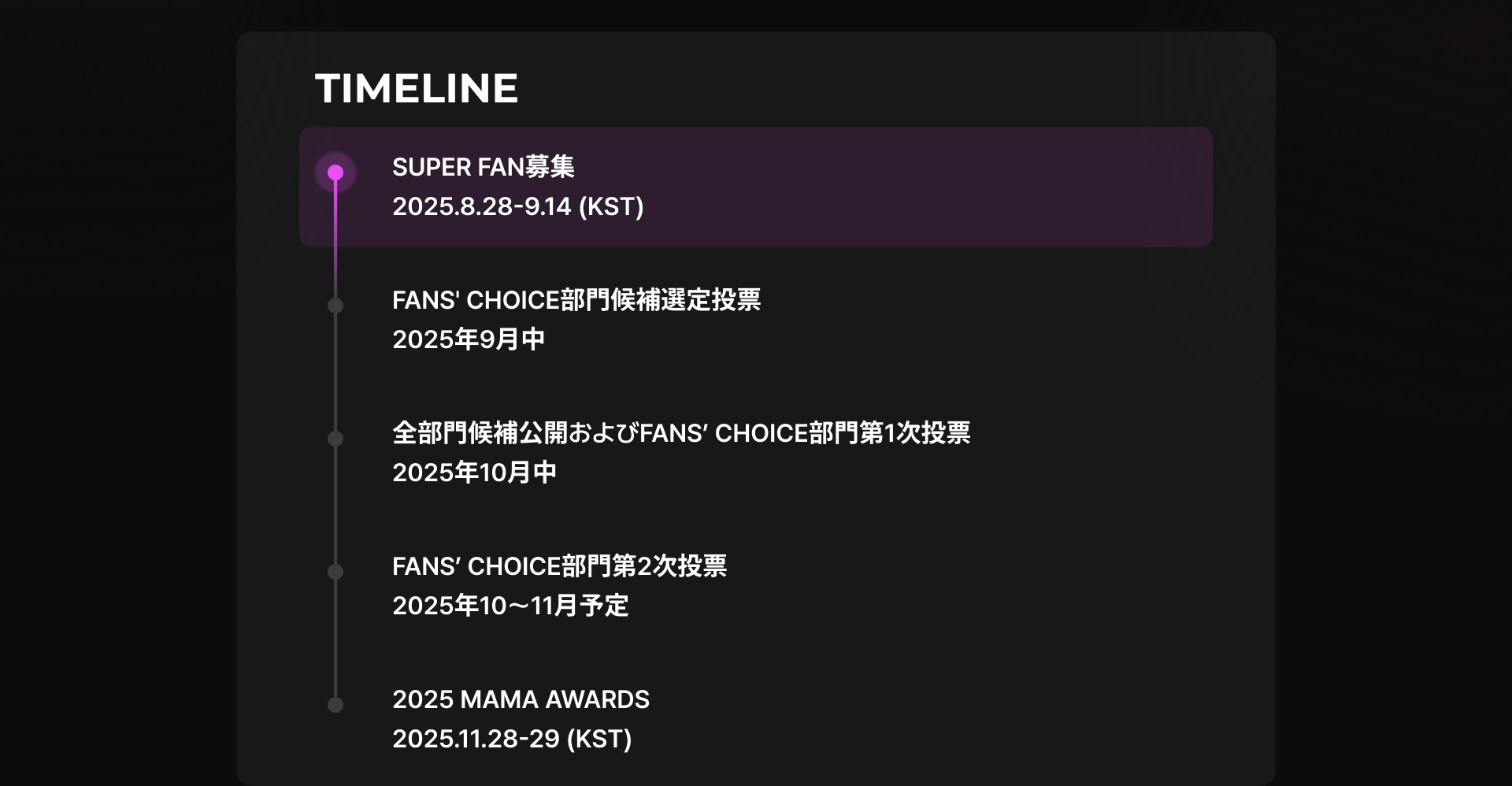The height and width of the screenshot is (786, 1512).
Task: Click the gray dot beside FANS' CHOICE部門第2次投票
Action: 335,572
